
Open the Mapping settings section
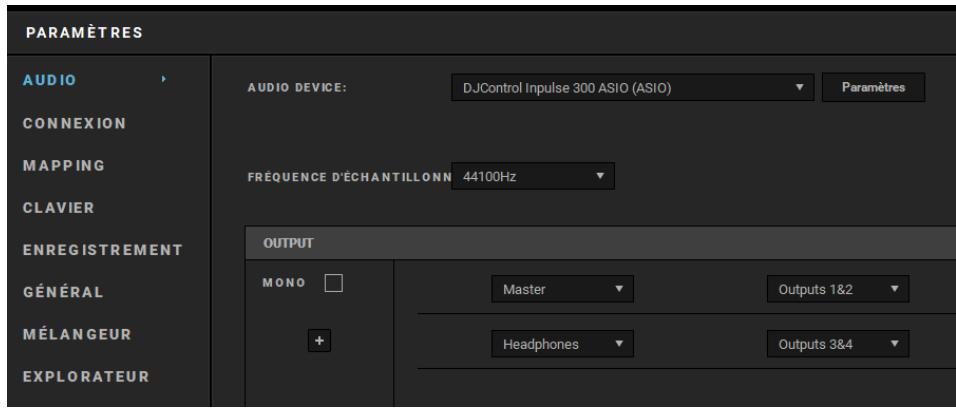(x=64, y=165)
